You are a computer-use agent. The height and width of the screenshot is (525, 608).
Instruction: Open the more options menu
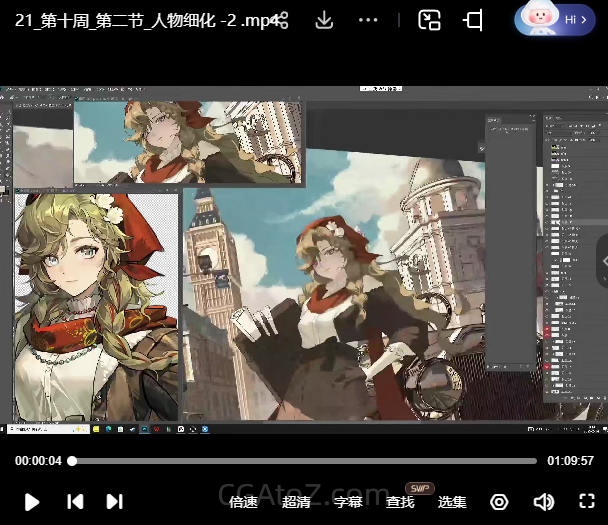368,20
